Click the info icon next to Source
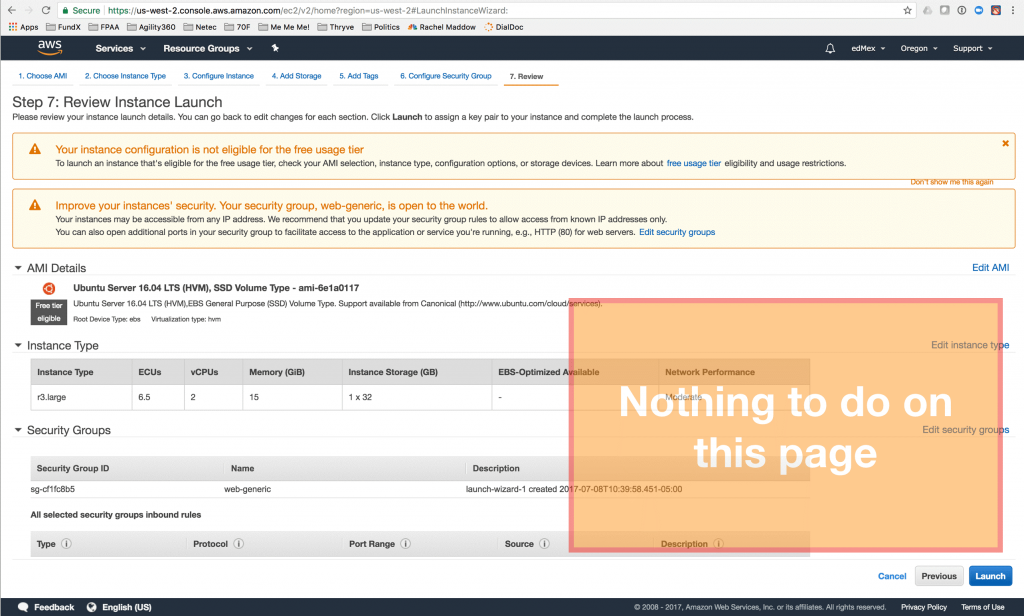Viewport: 1024px width, 616px height. click(x=544, y=543)
